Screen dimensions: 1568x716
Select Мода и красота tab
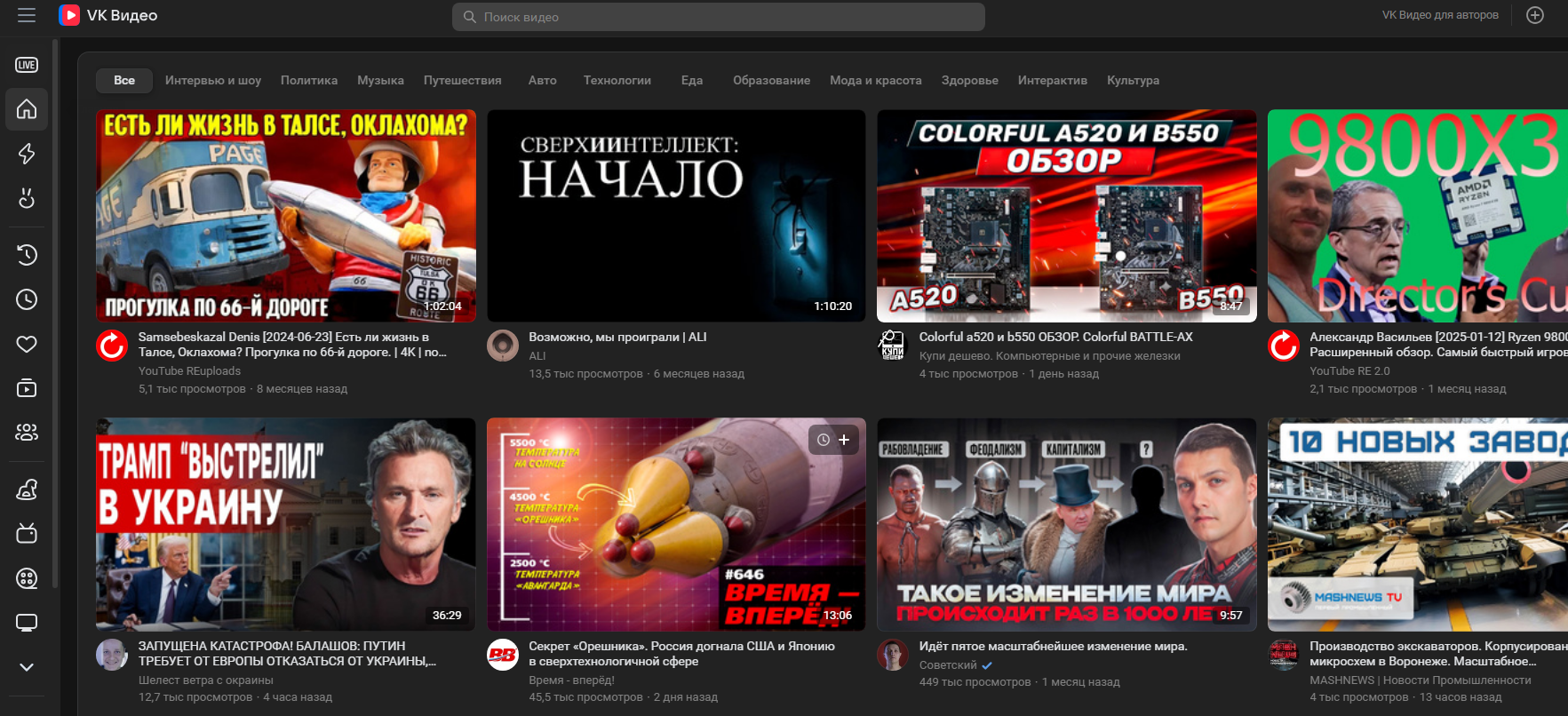[876, 80]
